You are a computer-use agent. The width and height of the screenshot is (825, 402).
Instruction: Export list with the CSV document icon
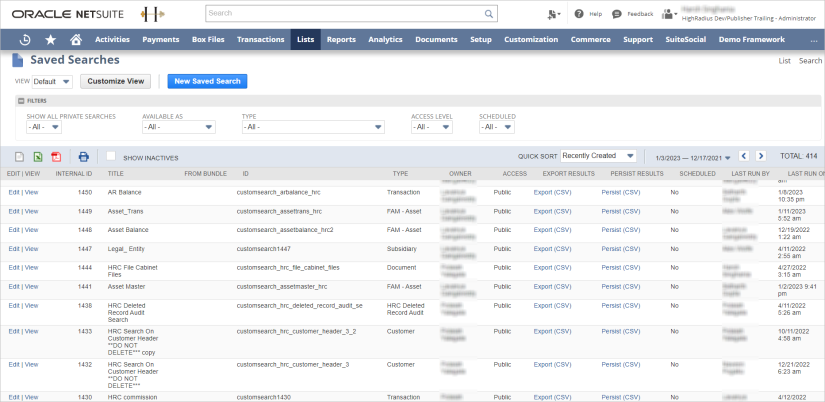coord(19,157)
